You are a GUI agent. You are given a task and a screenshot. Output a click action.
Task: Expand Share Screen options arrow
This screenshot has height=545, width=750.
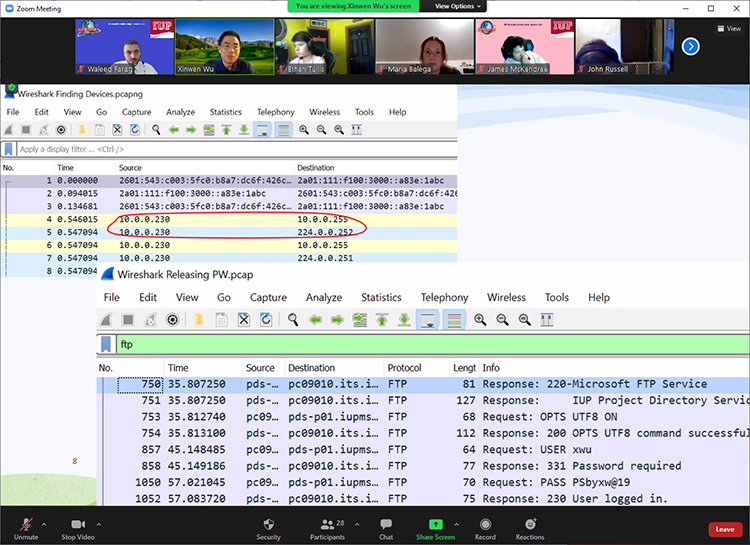pos(456,524)
